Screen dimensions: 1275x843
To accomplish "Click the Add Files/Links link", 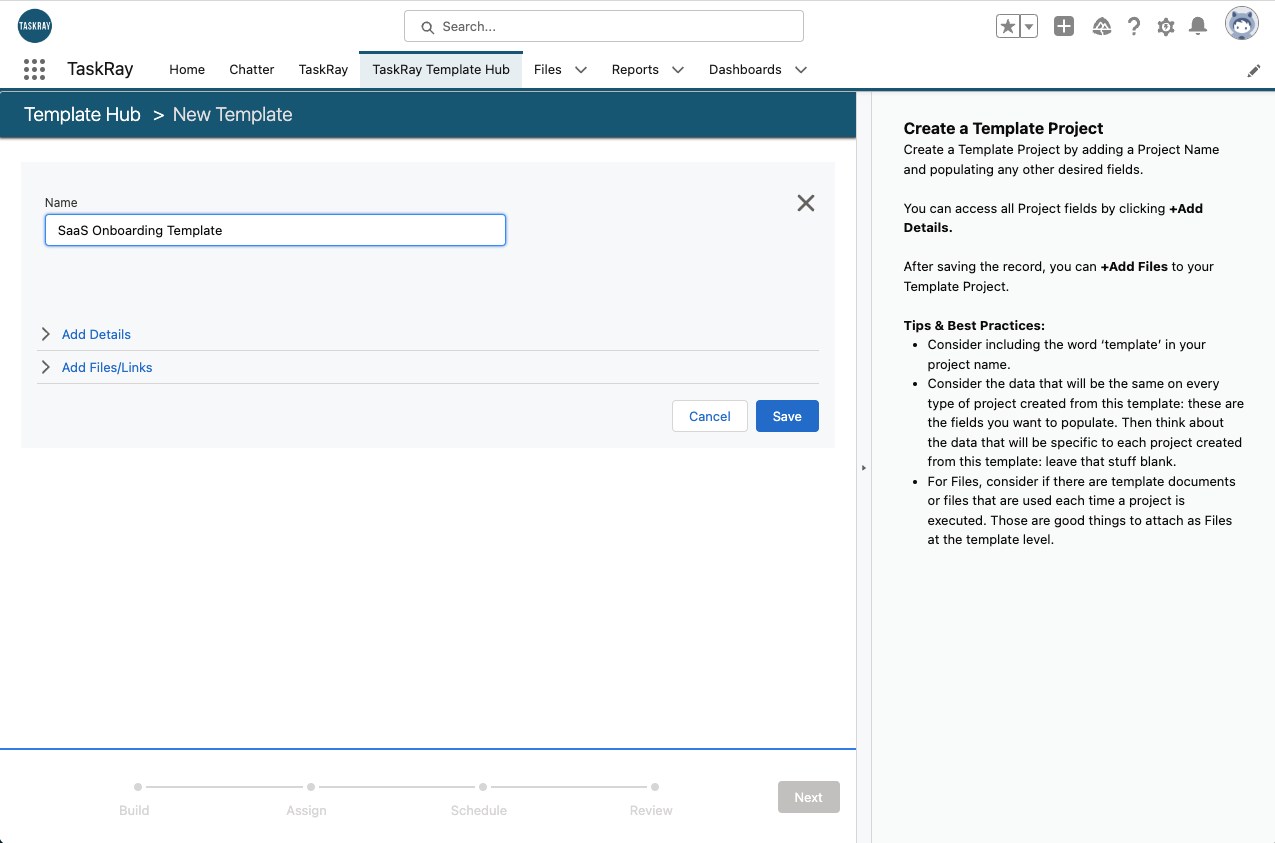I will [107, 367].
